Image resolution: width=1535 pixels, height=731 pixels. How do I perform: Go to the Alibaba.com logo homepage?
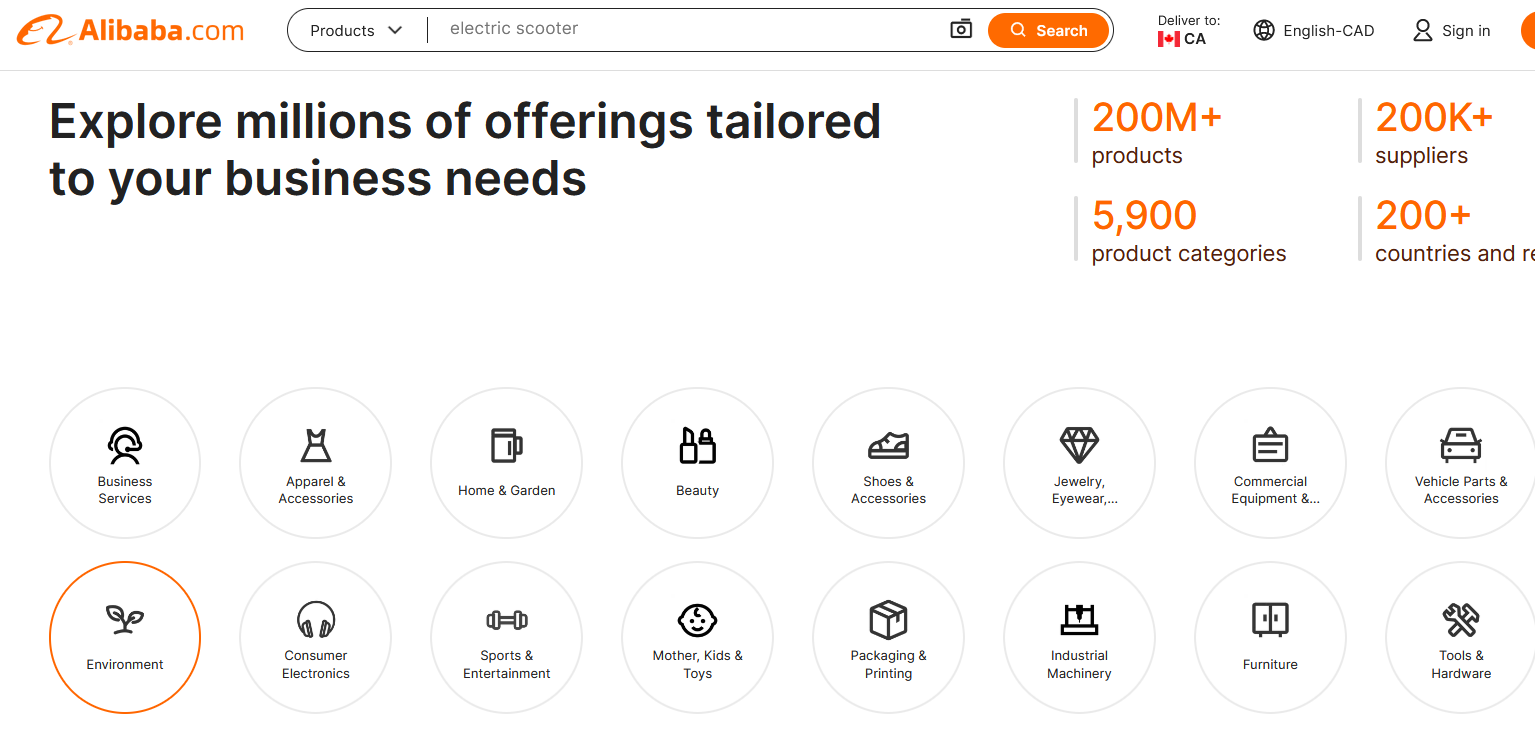click(130, 31)
